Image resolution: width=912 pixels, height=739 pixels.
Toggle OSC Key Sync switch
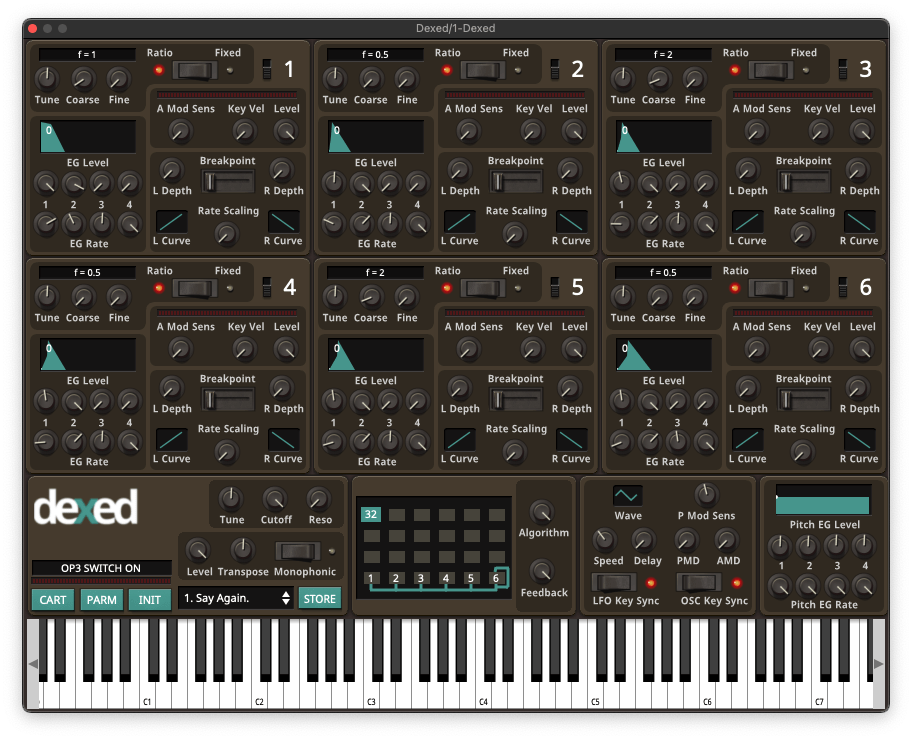(x=699, y=582)
